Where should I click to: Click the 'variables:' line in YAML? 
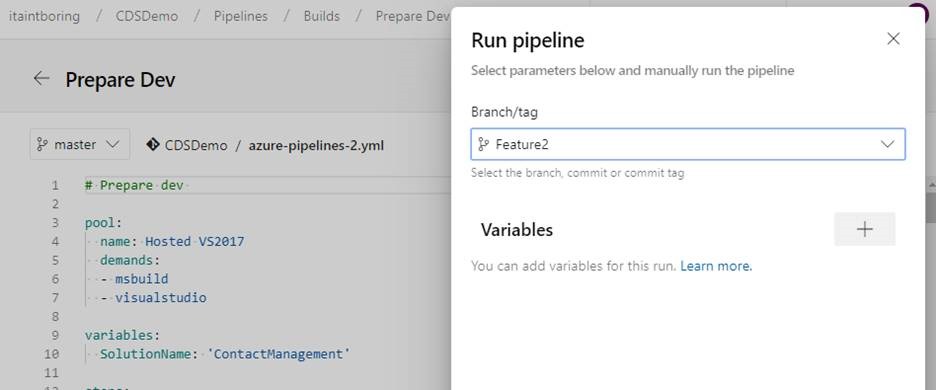(x=122, y=335)
